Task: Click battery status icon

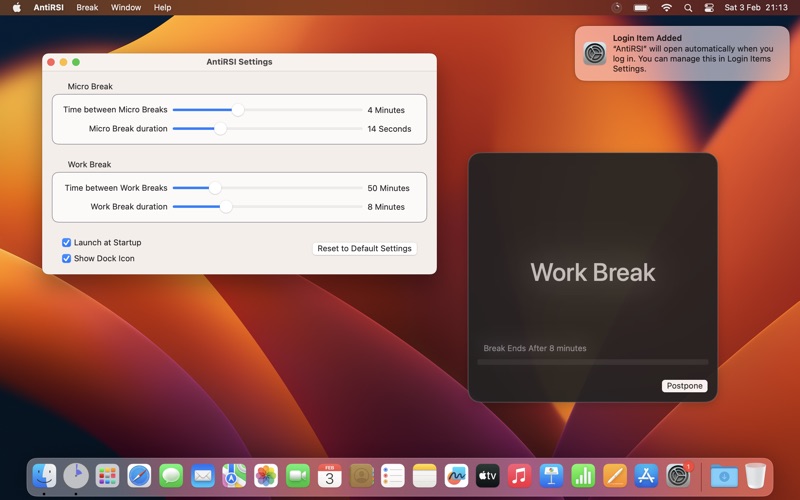Action: click(641, 8)
